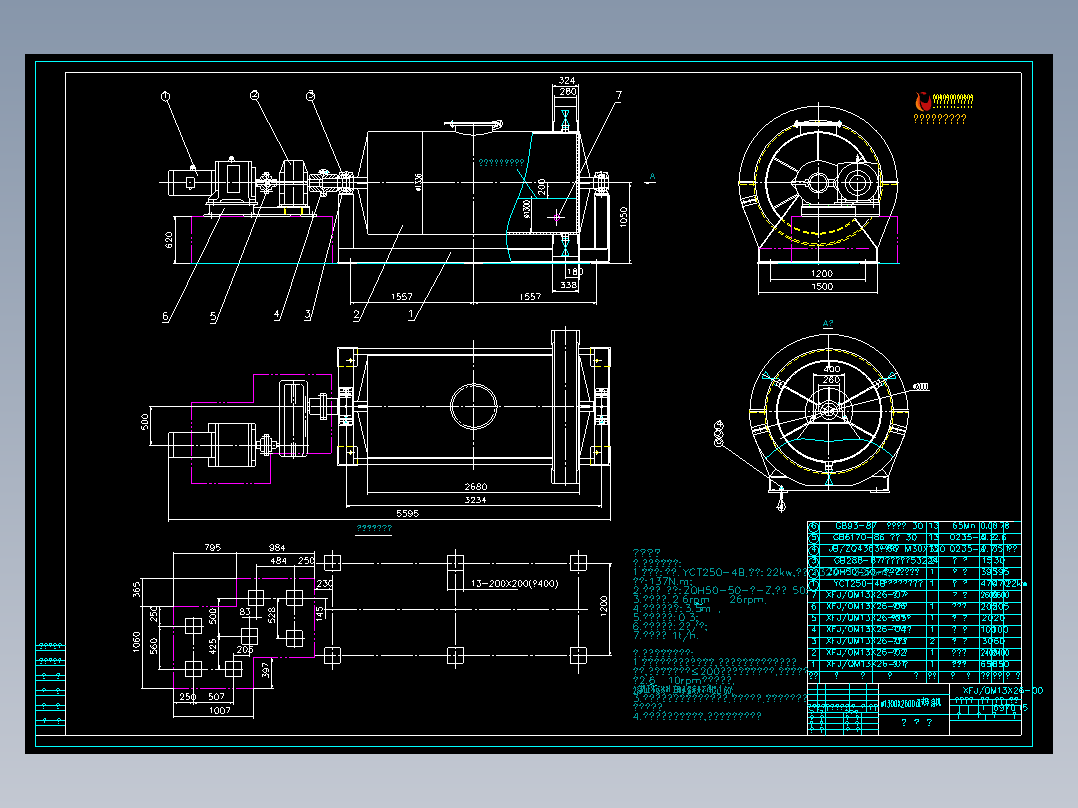Click the 206 dimension text
Screen dimensions: 1078x808
[245, 649]
